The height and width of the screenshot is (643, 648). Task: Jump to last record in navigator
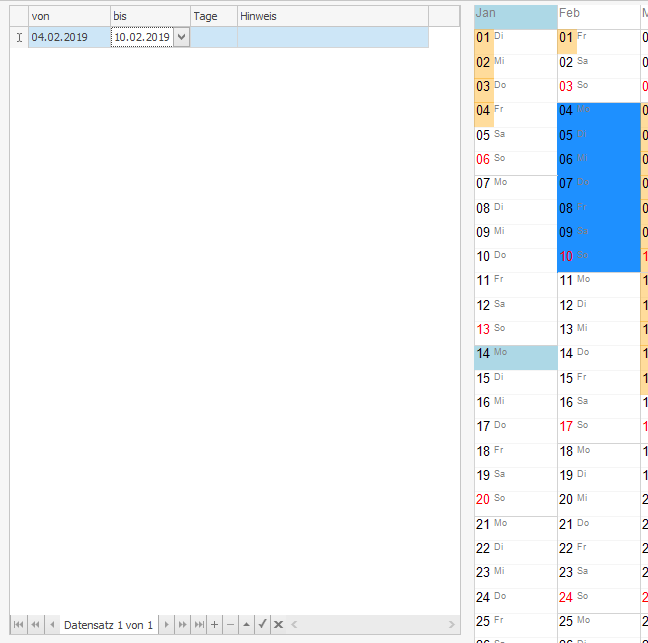(x=199, y=625)
